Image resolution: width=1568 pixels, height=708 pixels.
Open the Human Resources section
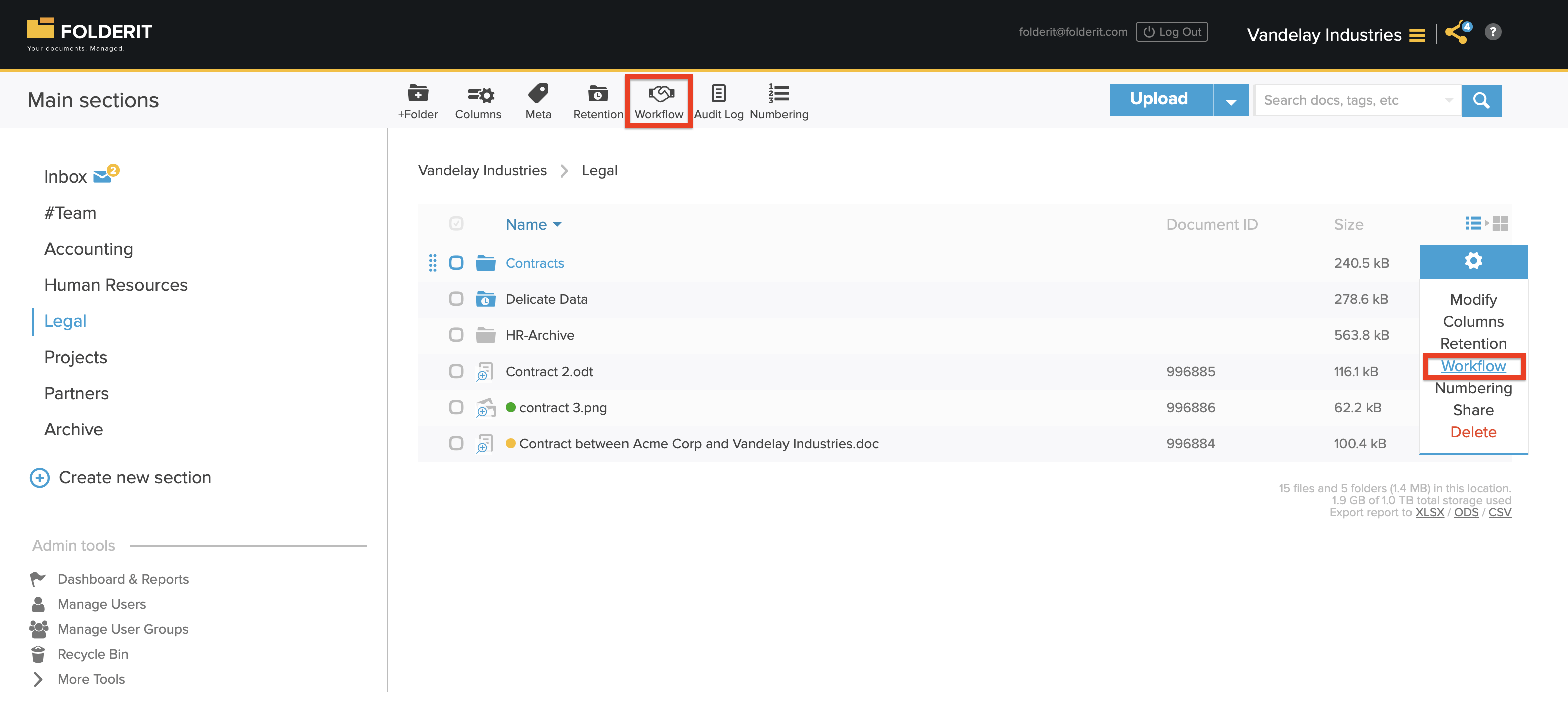(x=116, y=285)
